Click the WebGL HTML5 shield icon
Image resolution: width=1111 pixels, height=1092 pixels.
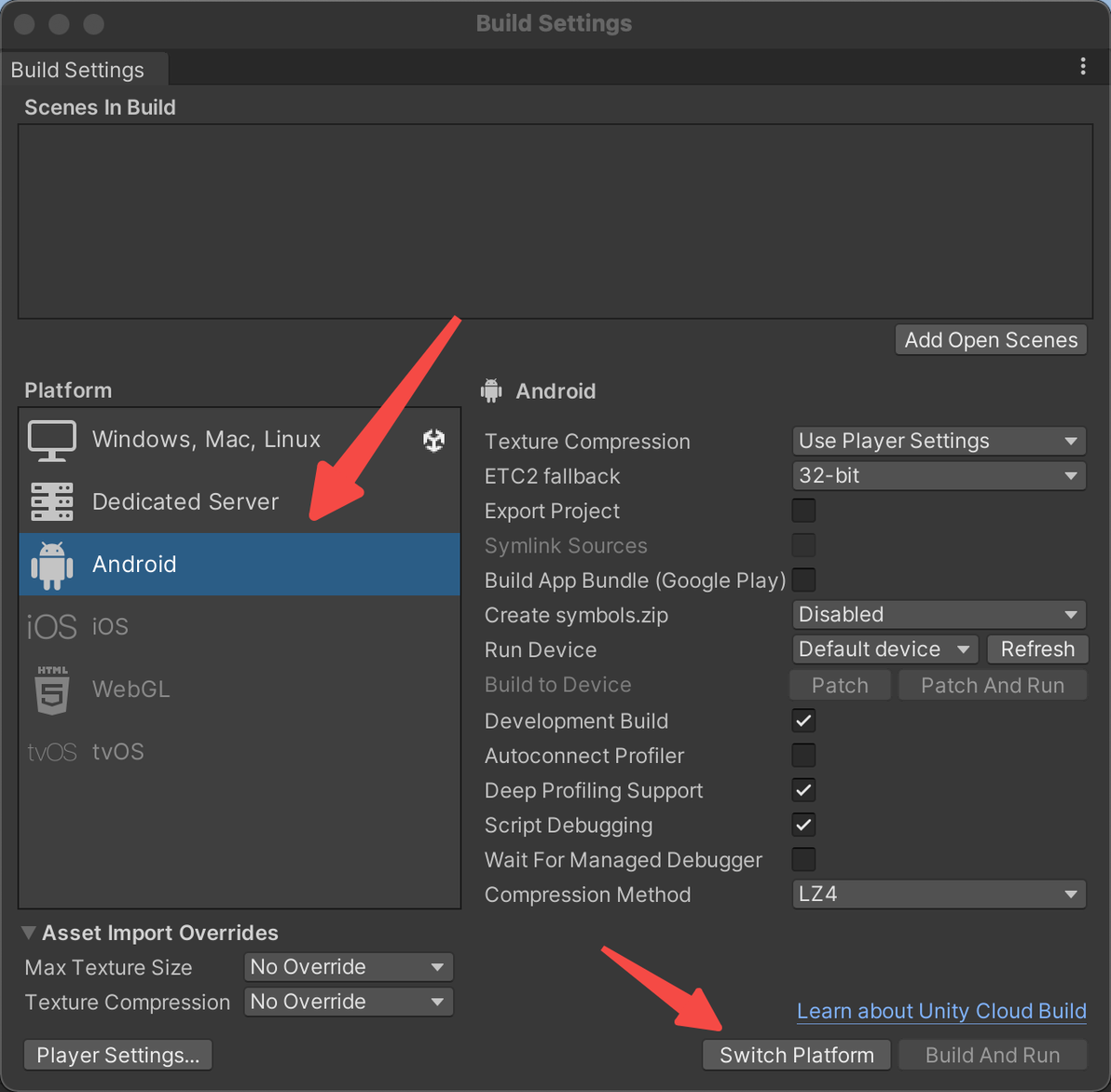[x=52, y=689]
